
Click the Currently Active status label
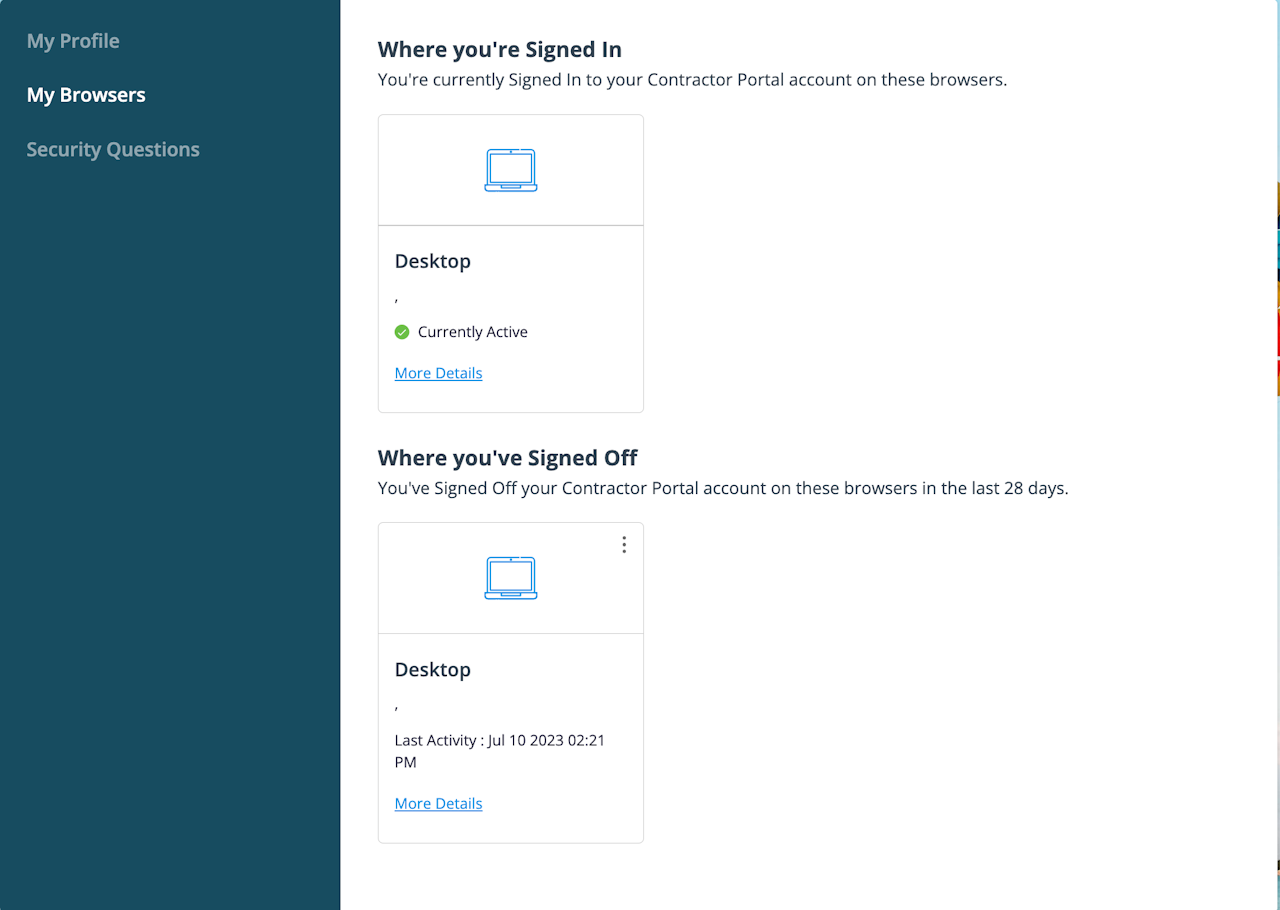[x=472, y=332]
